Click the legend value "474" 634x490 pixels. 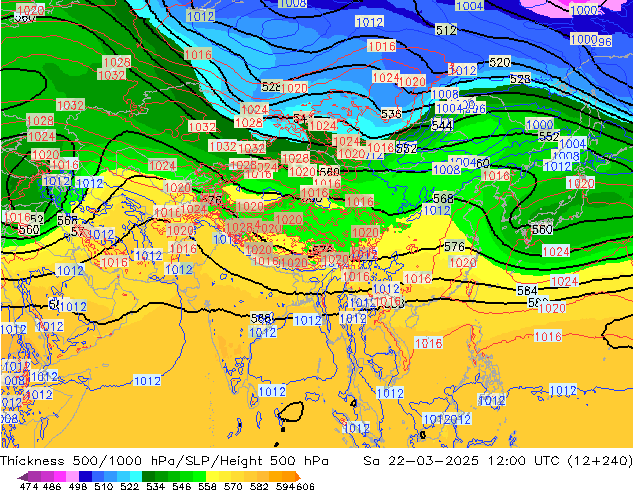point(29,486)
